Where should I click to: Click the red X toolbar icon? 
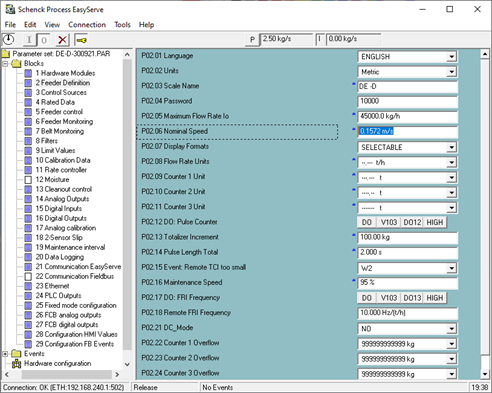62,40
